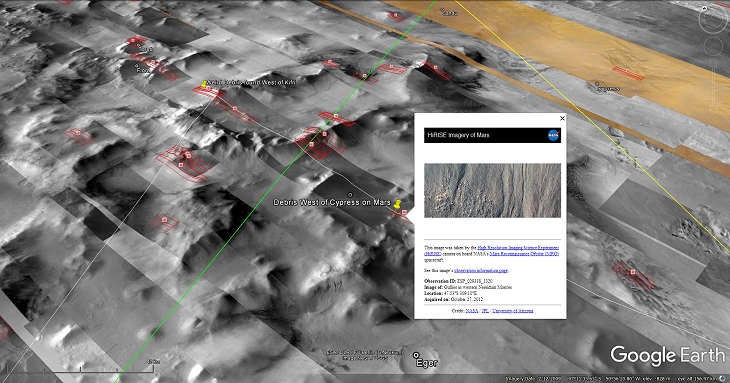This screenshot has width=730, height=383.
Task: Close the HiRISE Imagery info balloon
Action: click(562, 118)
